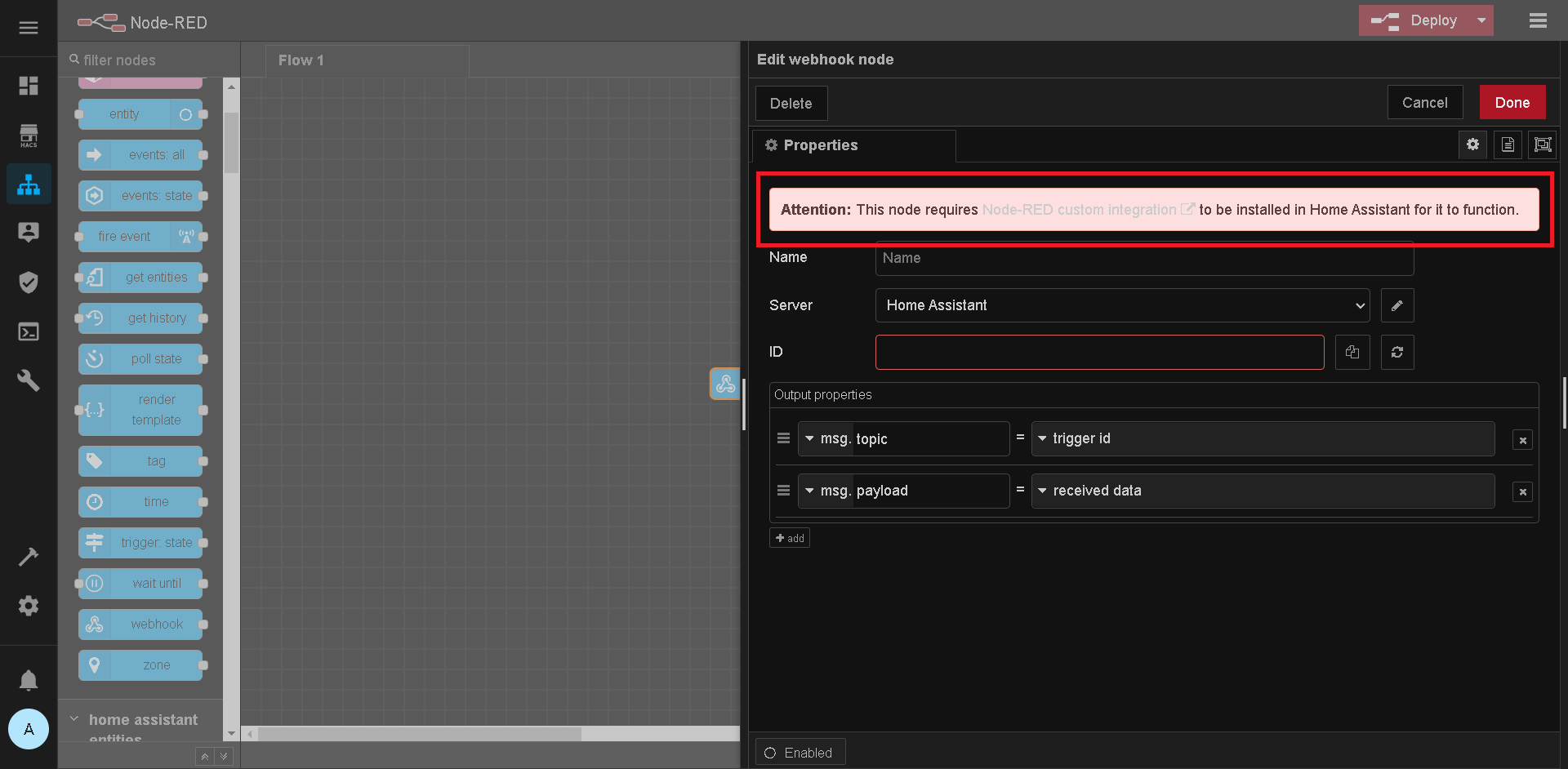Remove the msg.payload output property row

(x=1522, y=492)
